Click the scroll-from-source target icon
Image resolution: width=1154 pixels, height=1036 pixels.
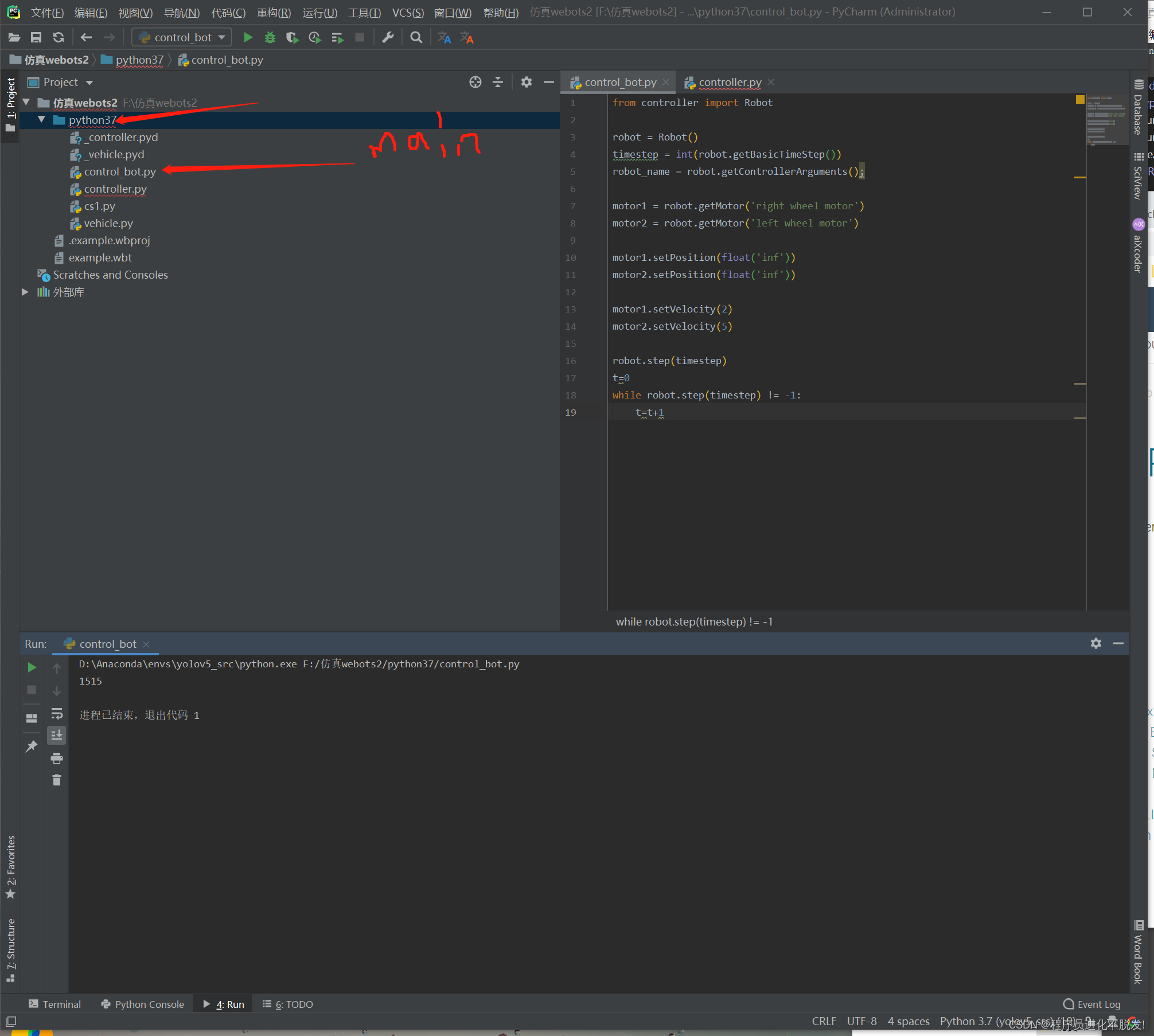click(x=475, y=82)
